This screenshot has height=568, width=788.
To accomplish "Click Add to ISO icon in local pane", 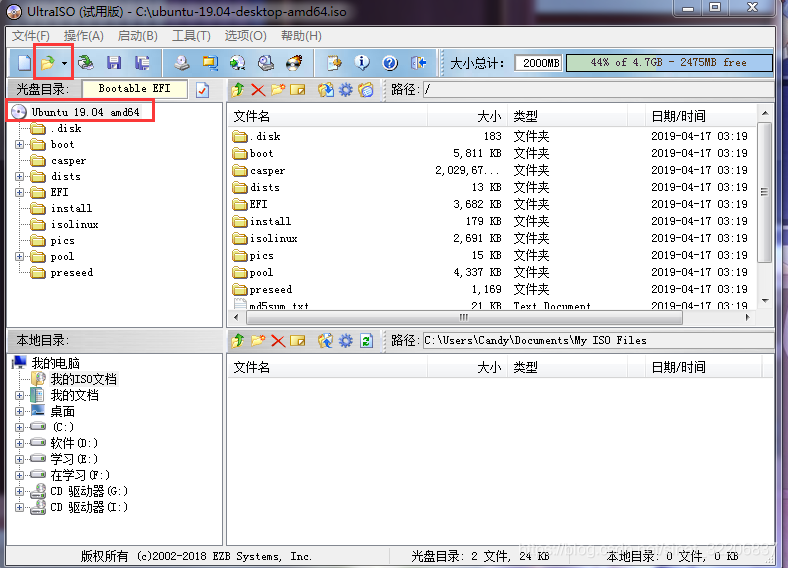I will pos(326,341).
